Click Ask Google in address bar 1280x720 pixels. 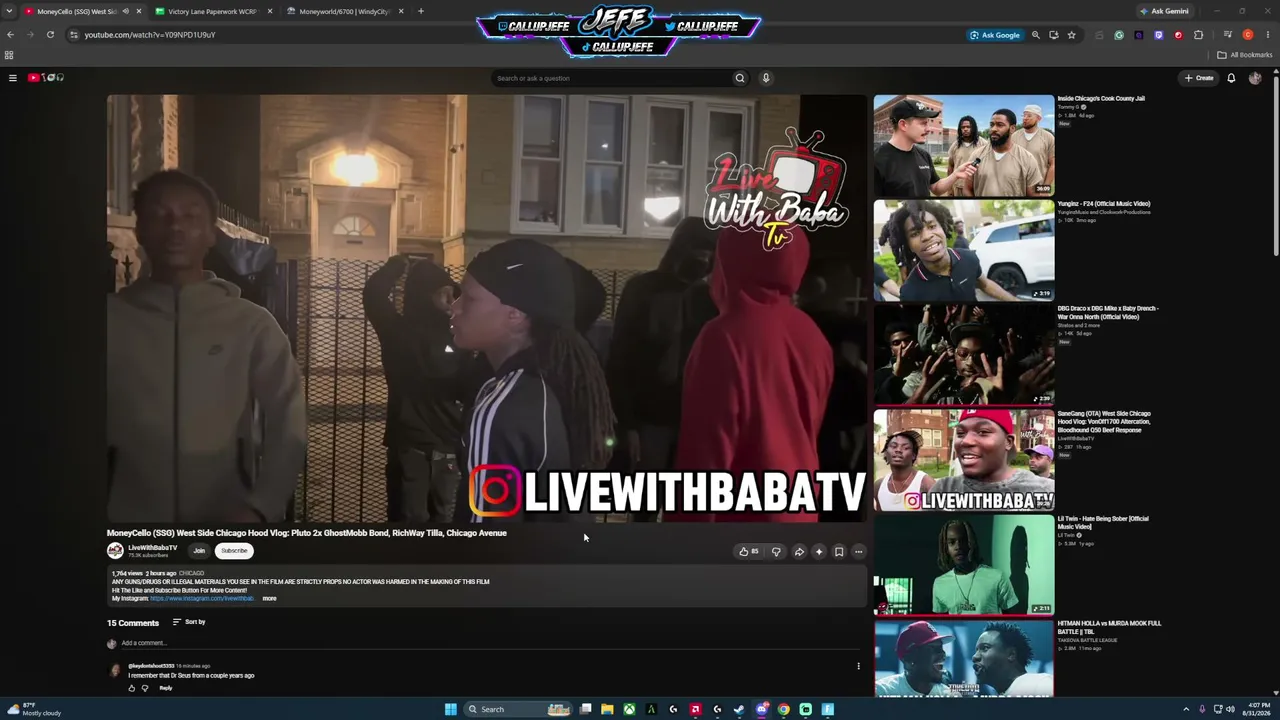point(994,35)
